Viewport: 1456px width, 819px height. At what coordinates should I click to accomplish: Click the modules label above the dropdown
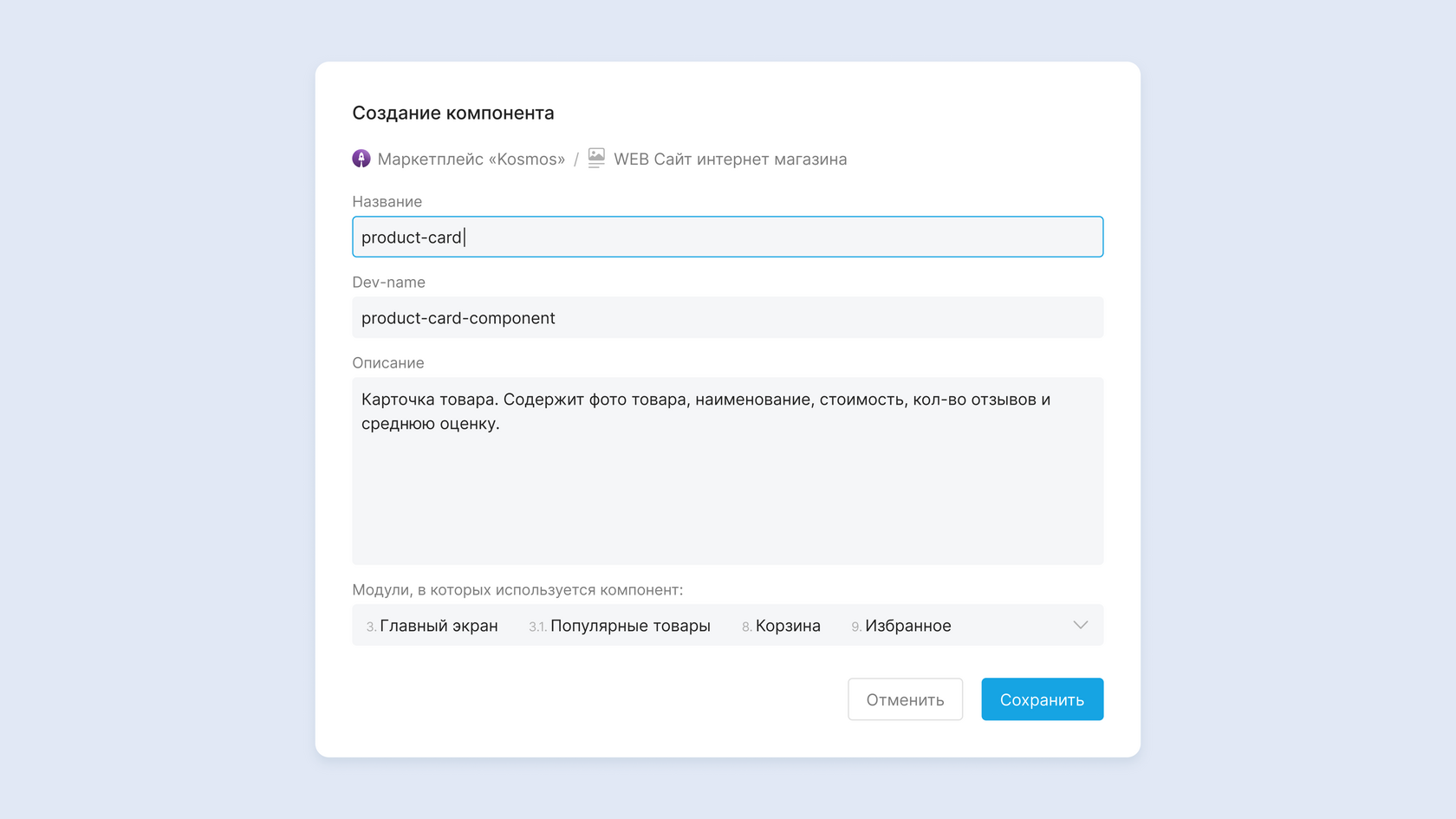(517, 590)
